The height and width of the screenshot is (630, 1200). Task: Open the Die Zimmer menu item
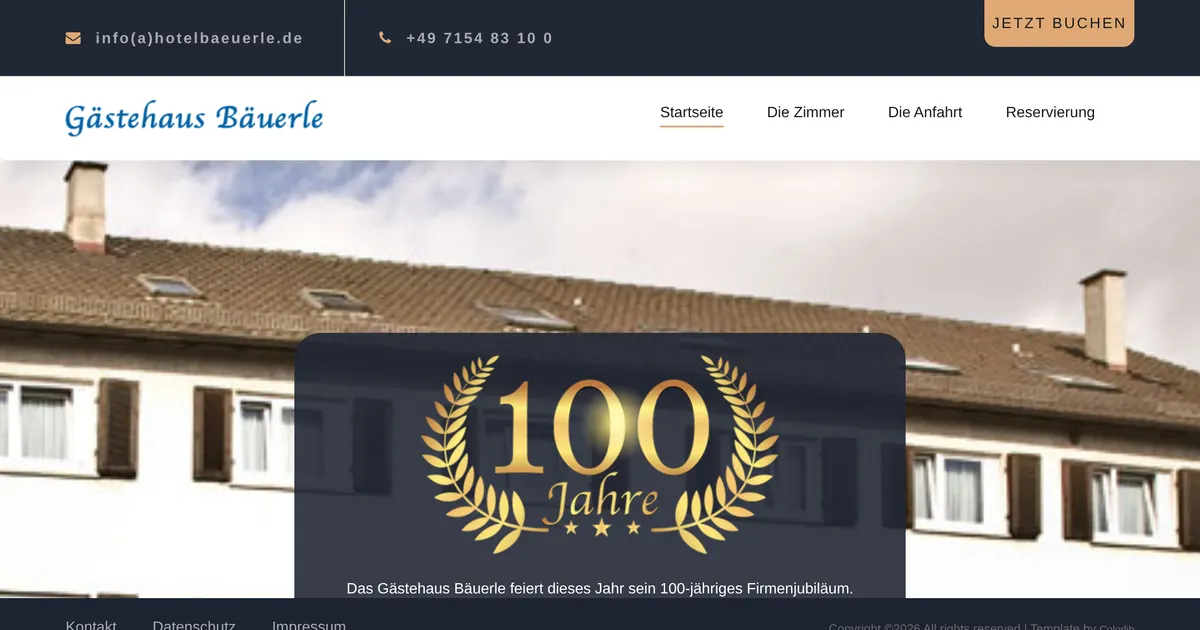tap(806, 112)
